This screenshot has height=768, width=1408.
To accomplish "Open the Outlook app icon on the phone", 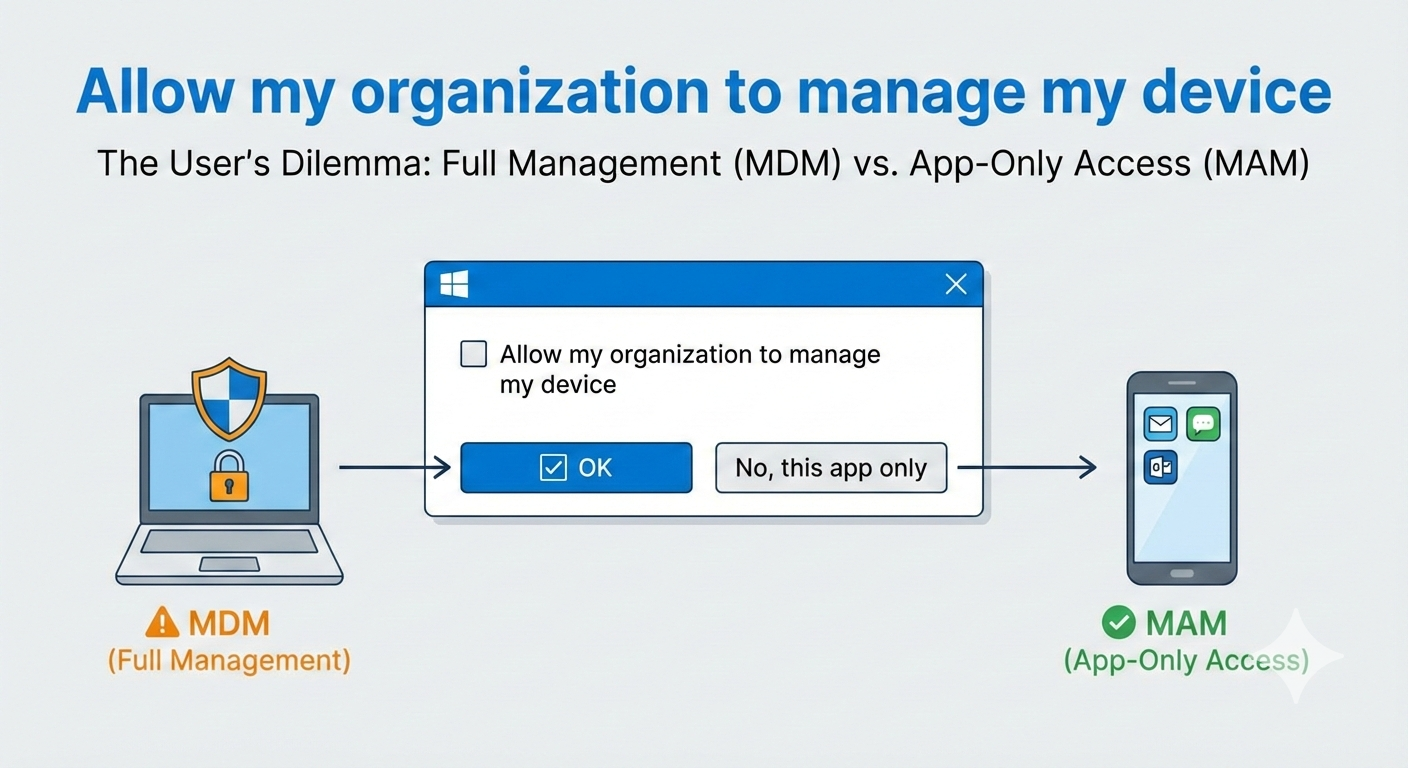I will (1160, 467).
